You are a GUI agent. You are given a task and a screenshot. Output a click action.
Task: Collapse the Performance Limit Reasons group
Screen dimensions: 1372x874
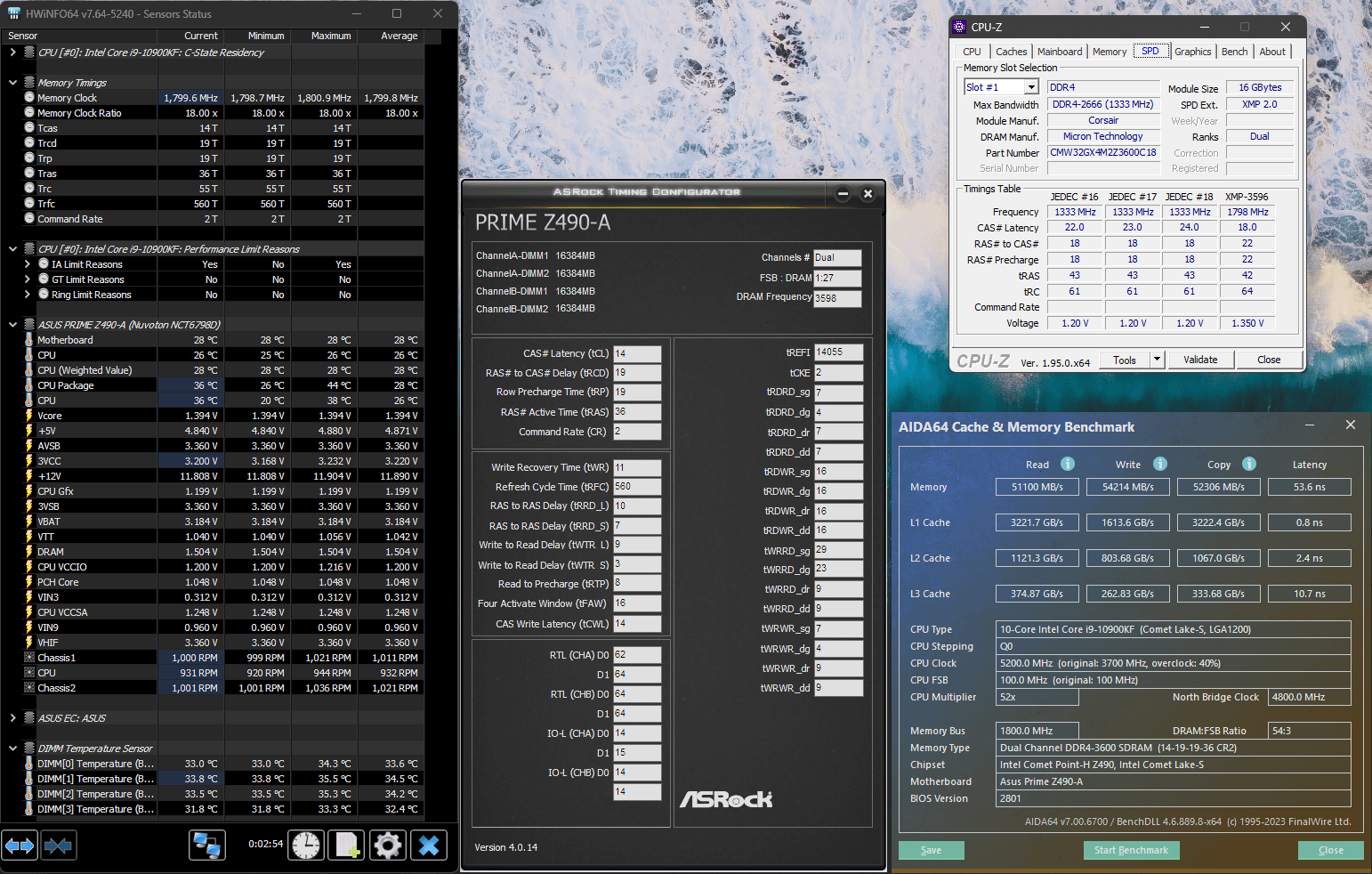(12, 249)
